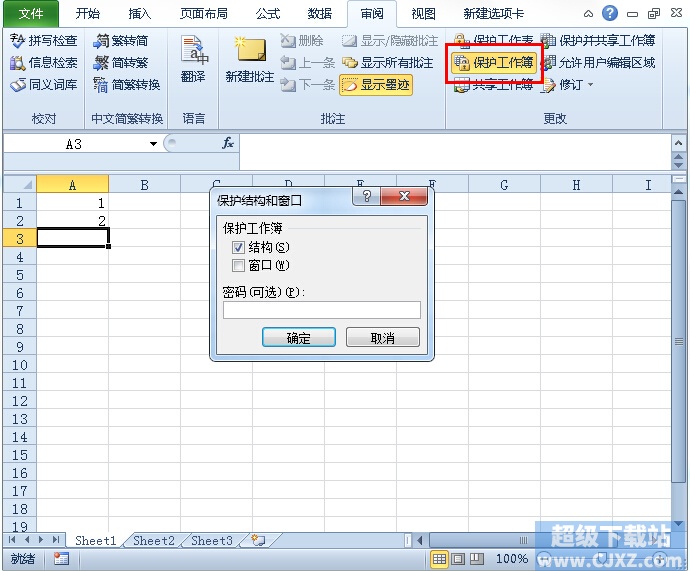This screenshot has height=571, width=690.
Task: Open the 公式 tab
Action: click(x=268, y=14)
